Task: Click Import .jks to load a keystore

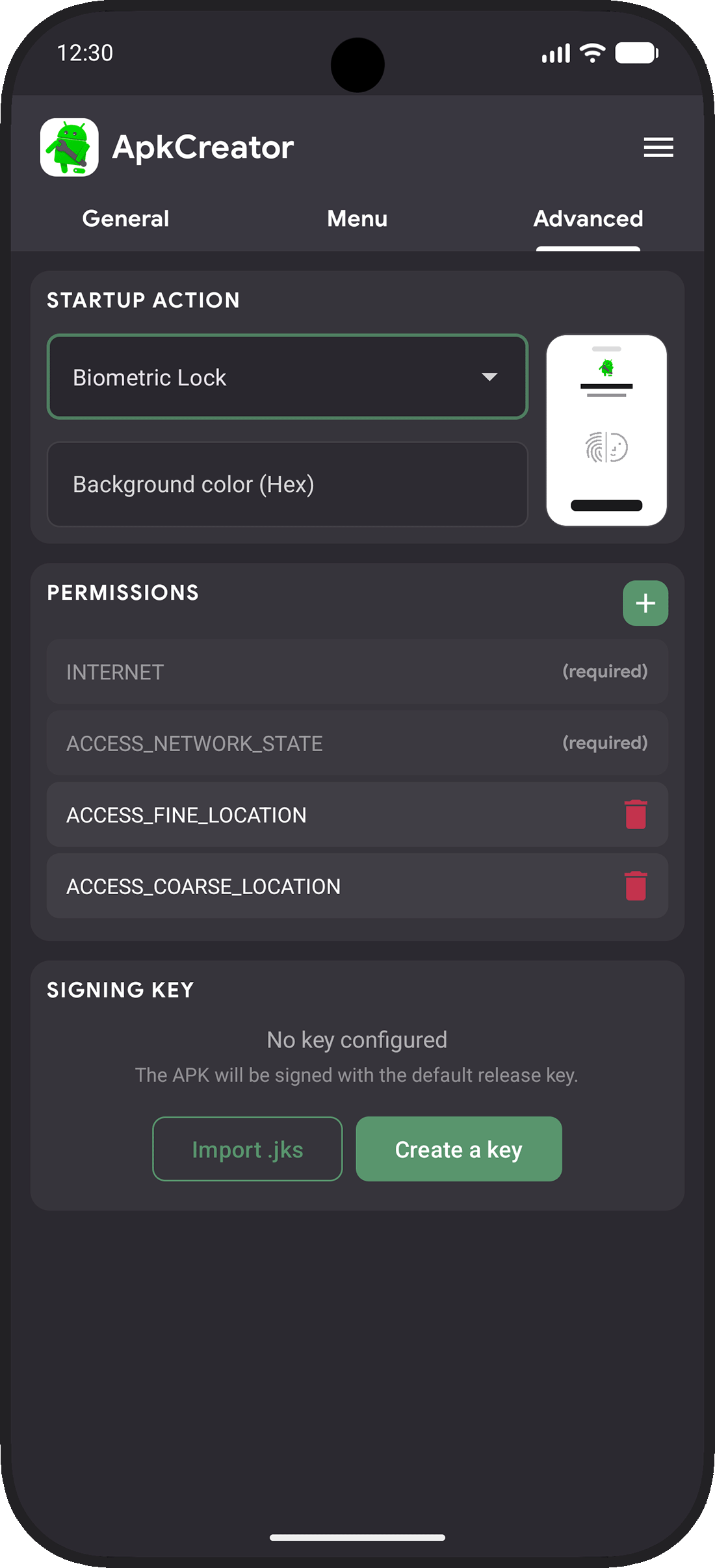Action: click(247, 1149)
